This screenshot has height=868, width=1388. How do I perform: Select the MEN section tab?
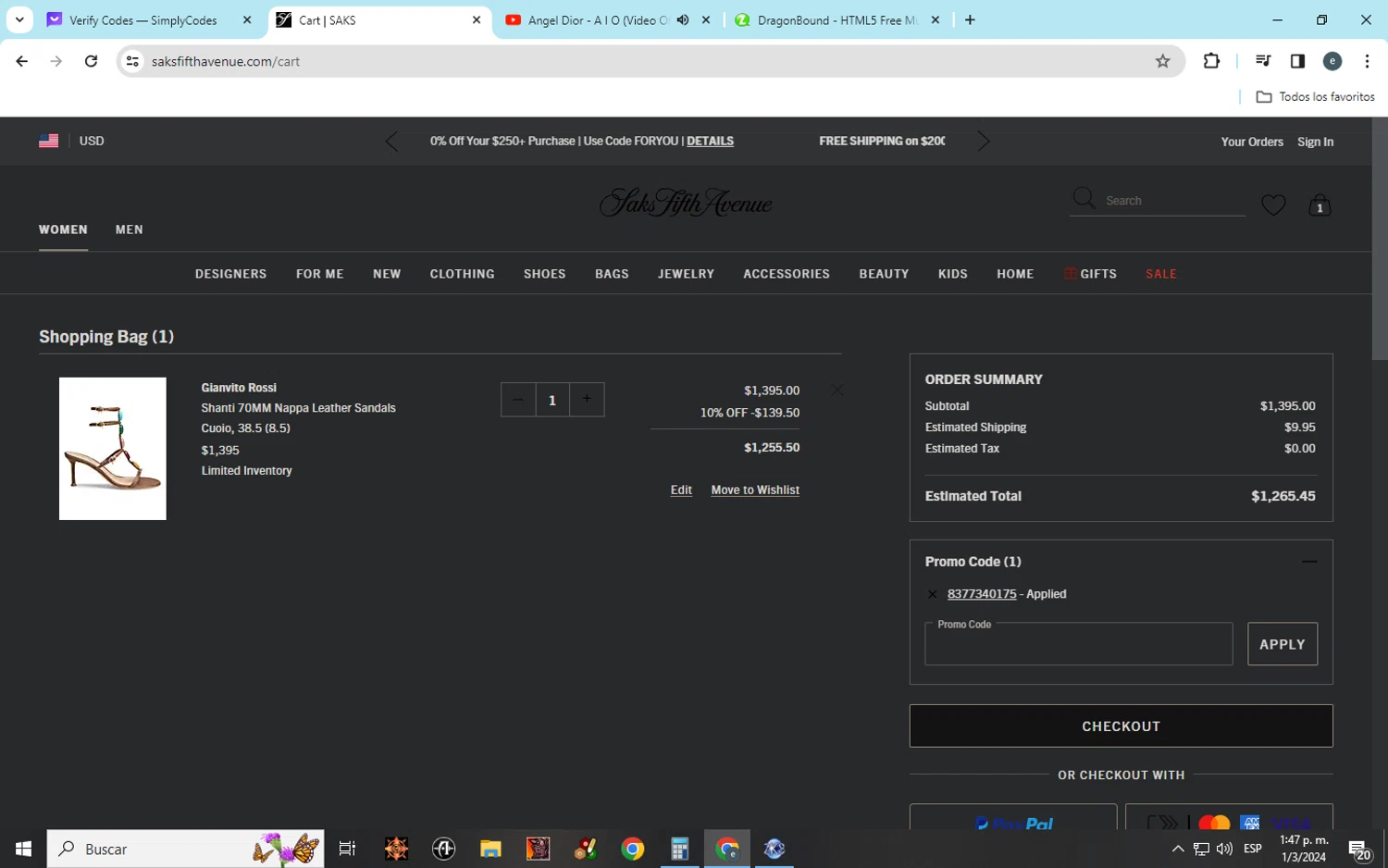(130, 229)
